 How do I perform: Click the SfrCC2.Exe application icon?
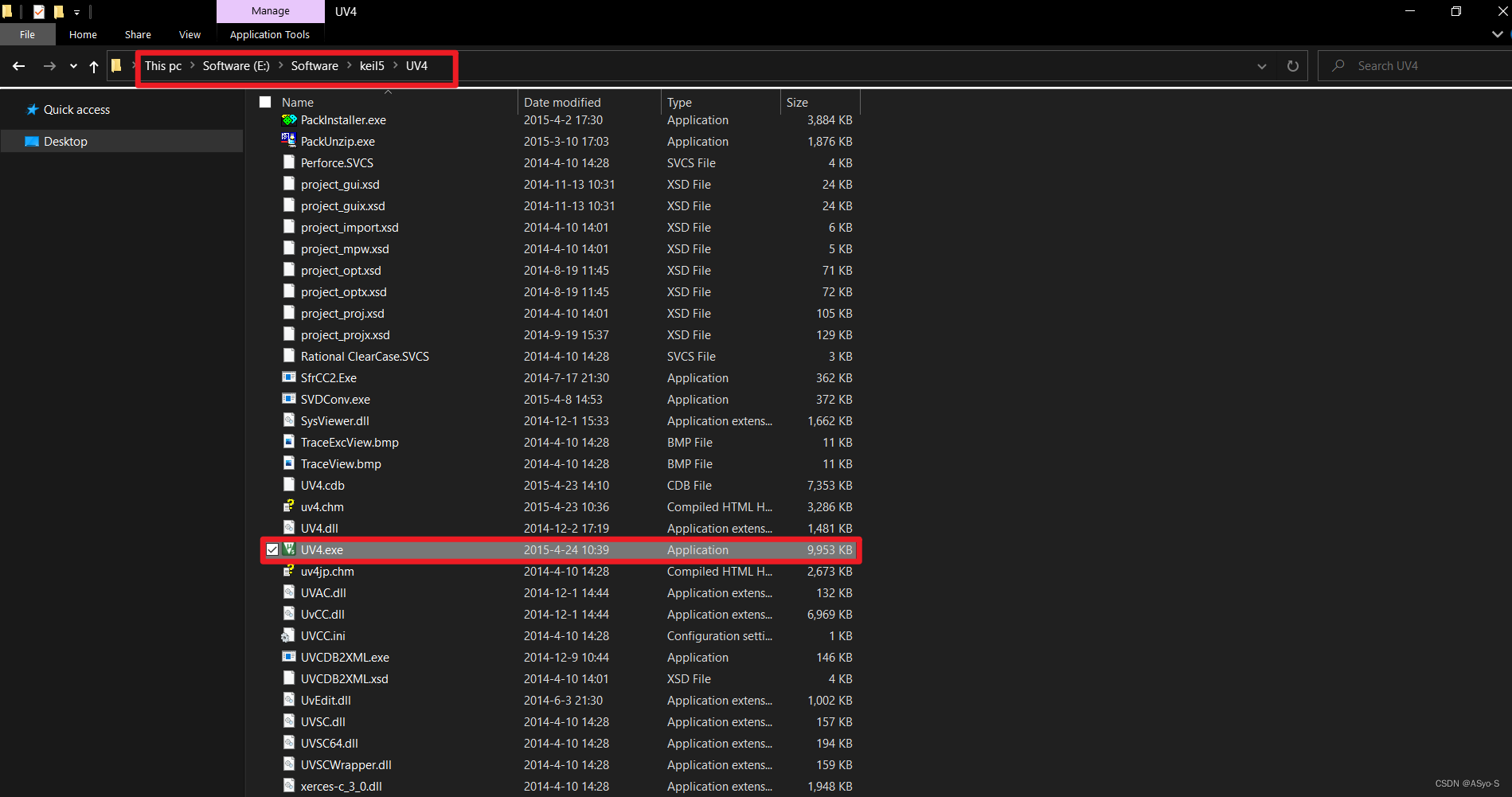tap(289, 377)
